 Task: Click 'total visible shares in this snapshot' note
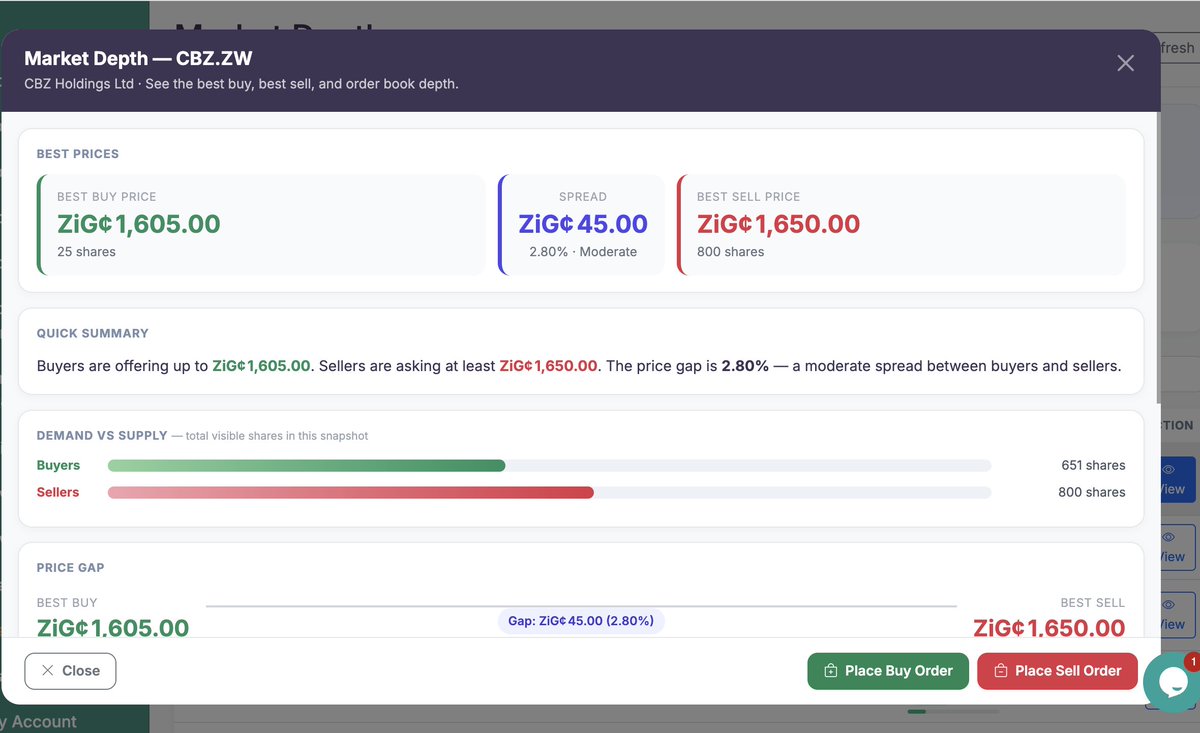pyautogui.click(x=277, y=436)
